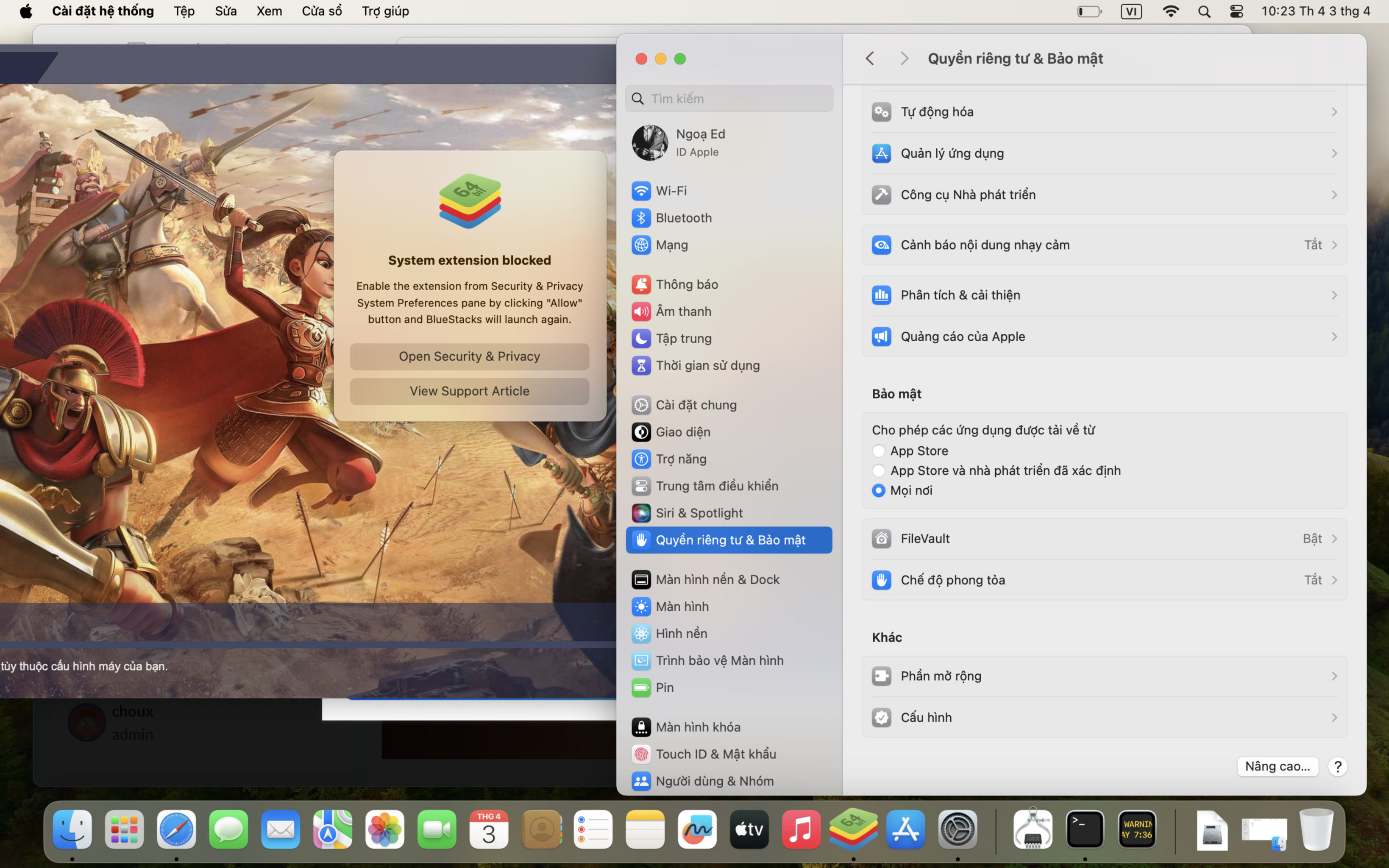Click the Tìm kiếm search field
The image size is (1389, 868).
729,99
